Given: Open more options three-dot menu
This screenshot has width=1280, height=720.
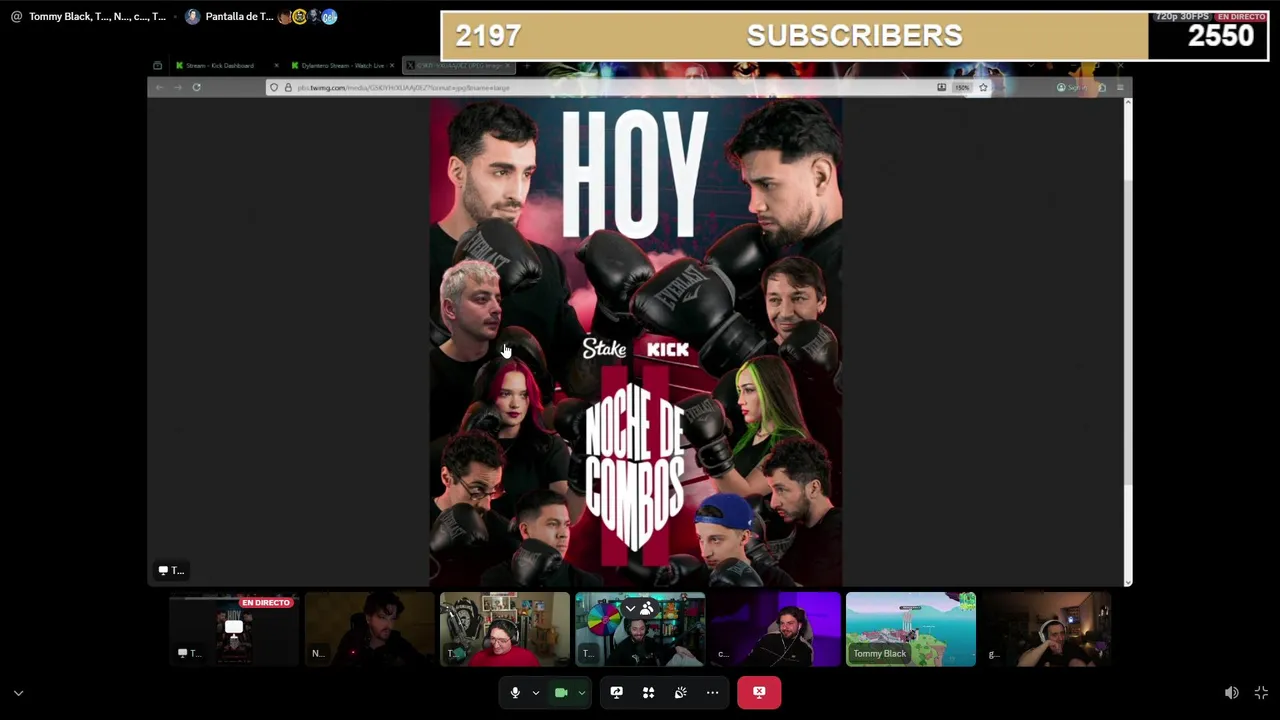Looking at the screenshot, I should coord(712,692).
